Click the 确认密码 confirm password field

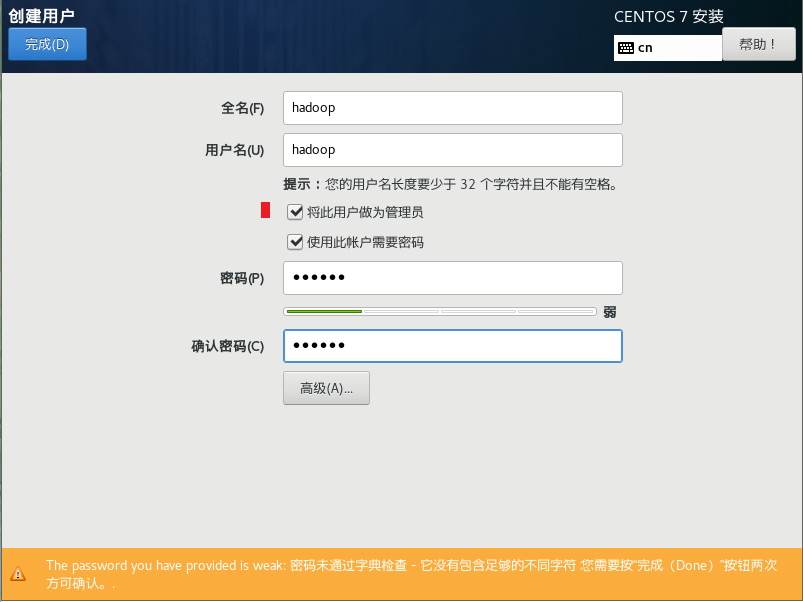(x=453, y=346)
